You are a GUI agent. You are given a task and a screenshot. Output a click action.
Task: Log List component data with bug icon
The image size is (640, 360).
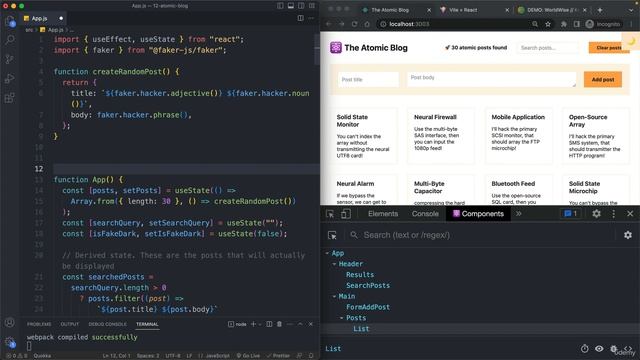pos(613,349)
